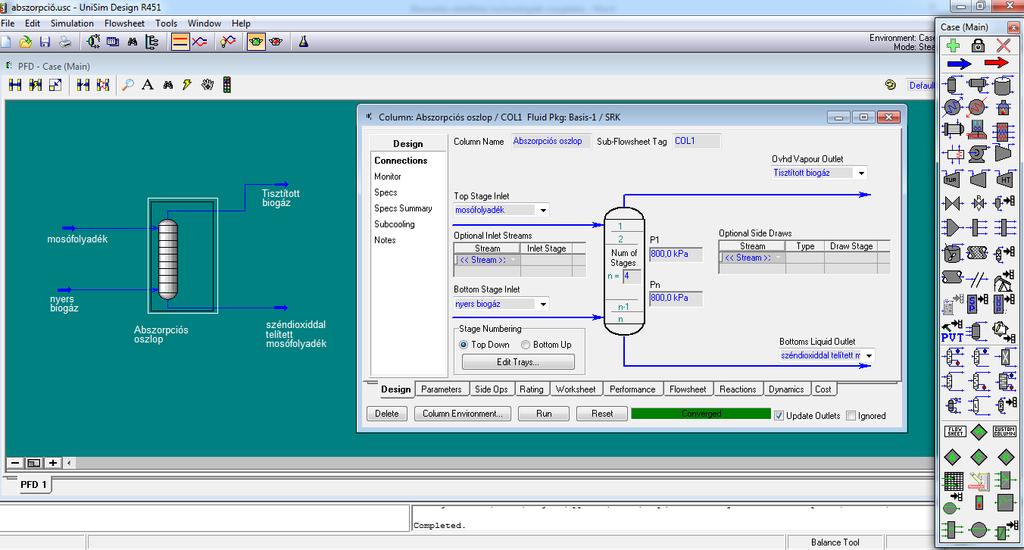Click the padlock icon in the palette
The image size is (1024, 550).
point(978,45)
